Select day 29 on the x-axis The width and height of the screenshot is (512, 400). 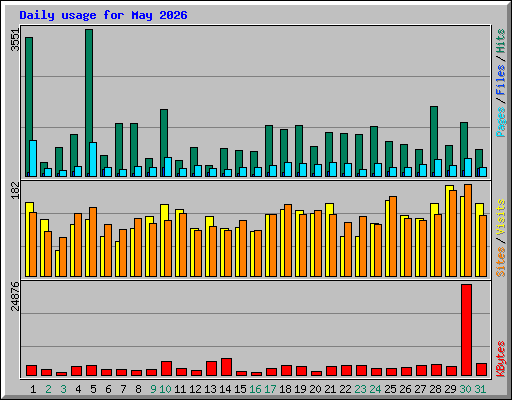pyautogui.click(x=450, y=389)
